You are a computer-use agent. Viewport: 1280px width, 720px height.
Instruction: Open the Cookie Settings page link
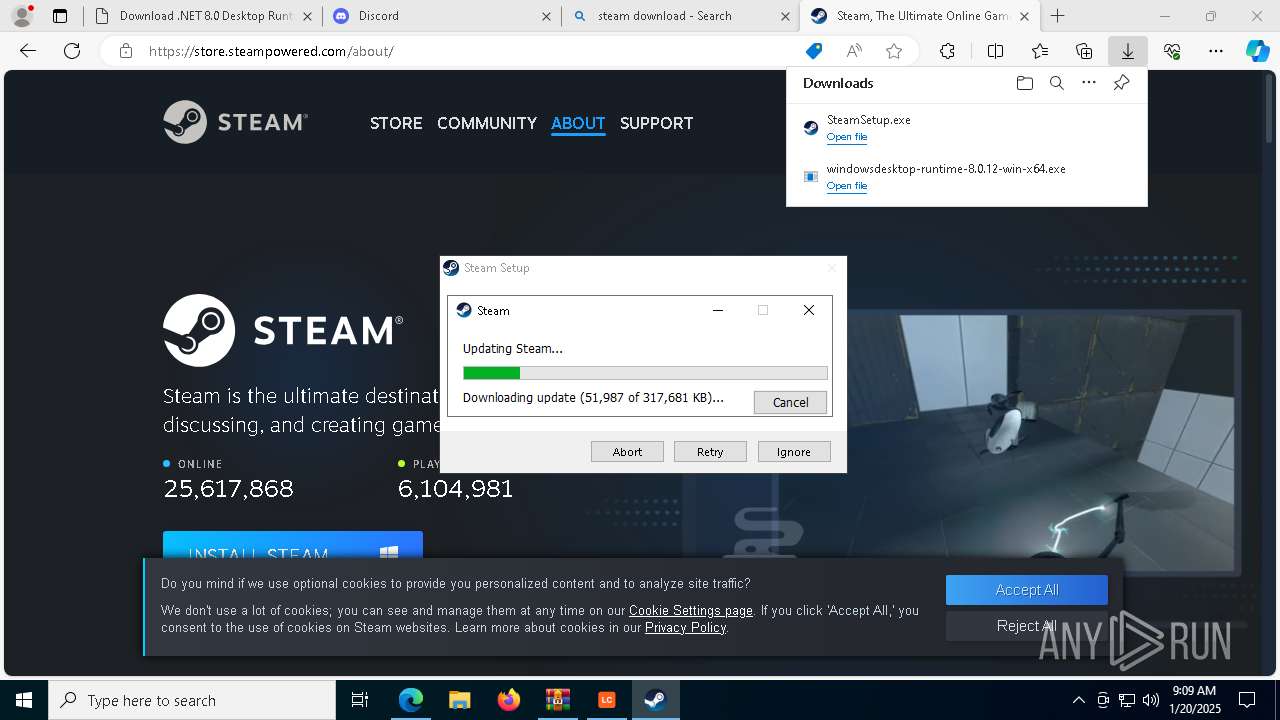691,610
